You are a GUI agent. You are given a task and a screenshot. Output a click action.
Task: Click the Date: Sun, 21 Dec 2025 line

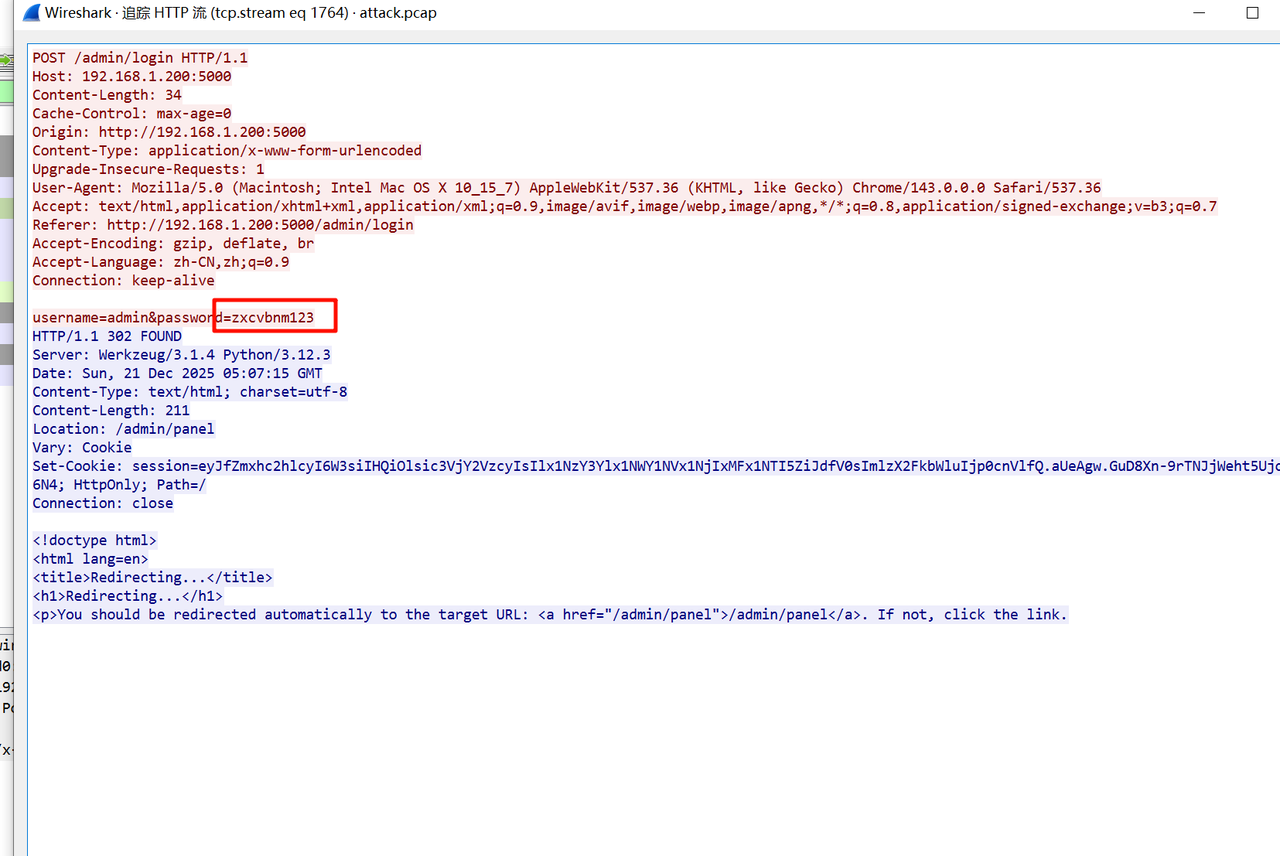tap(177, 373)
